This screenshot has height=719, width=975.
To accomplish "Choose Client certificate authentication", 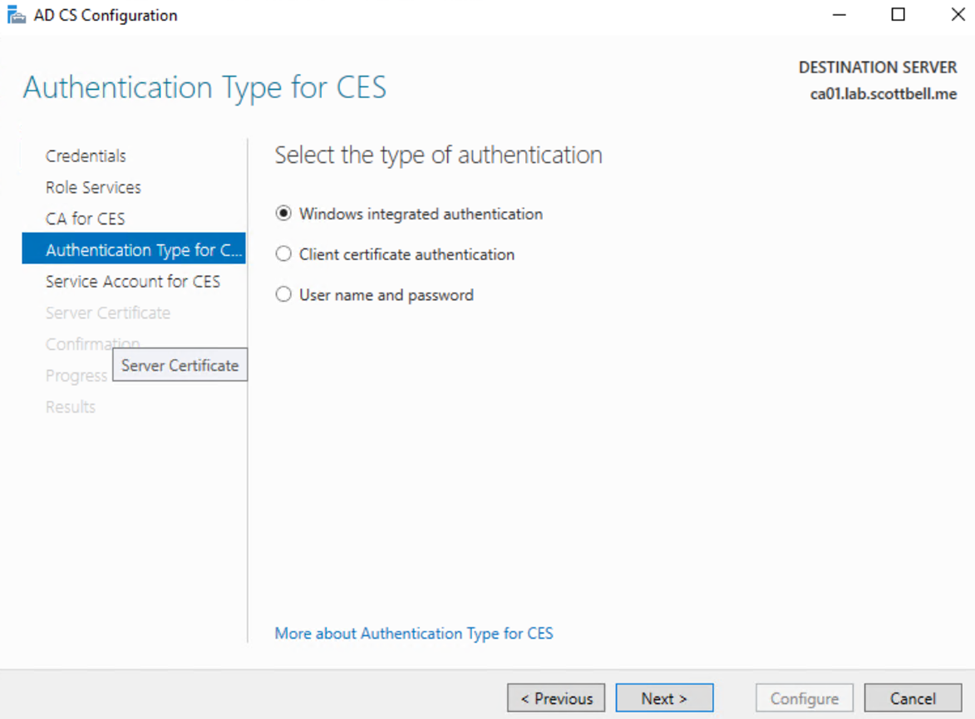I will coord(284,255).
